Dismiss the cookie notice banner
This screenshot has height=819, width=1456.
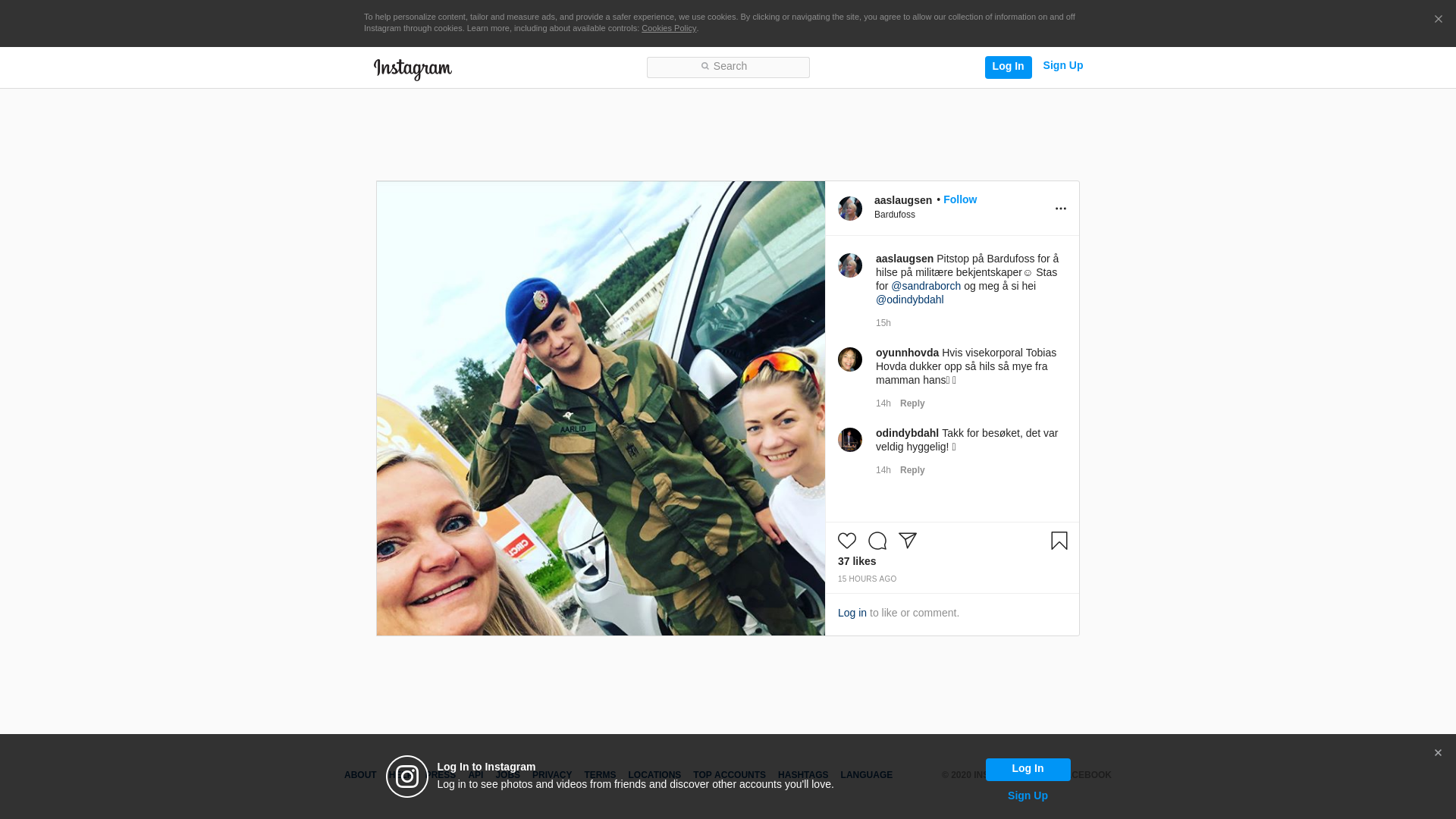(x=1438, y=20)
